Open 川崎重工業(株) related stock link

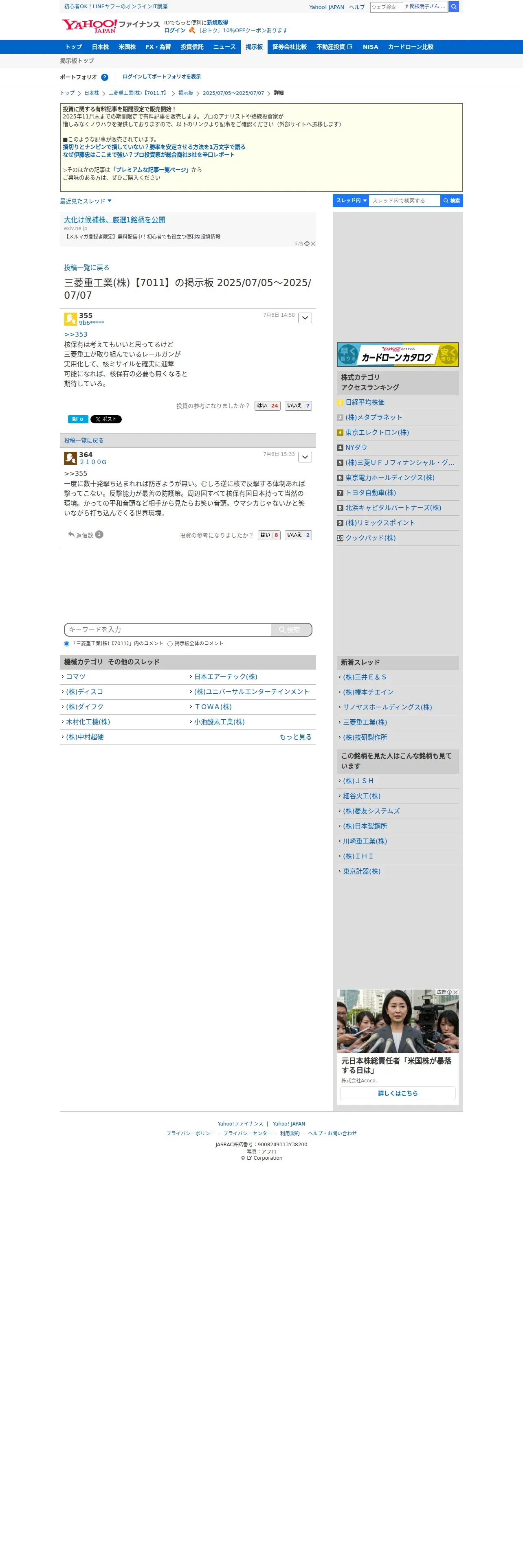tap(365, 841)
